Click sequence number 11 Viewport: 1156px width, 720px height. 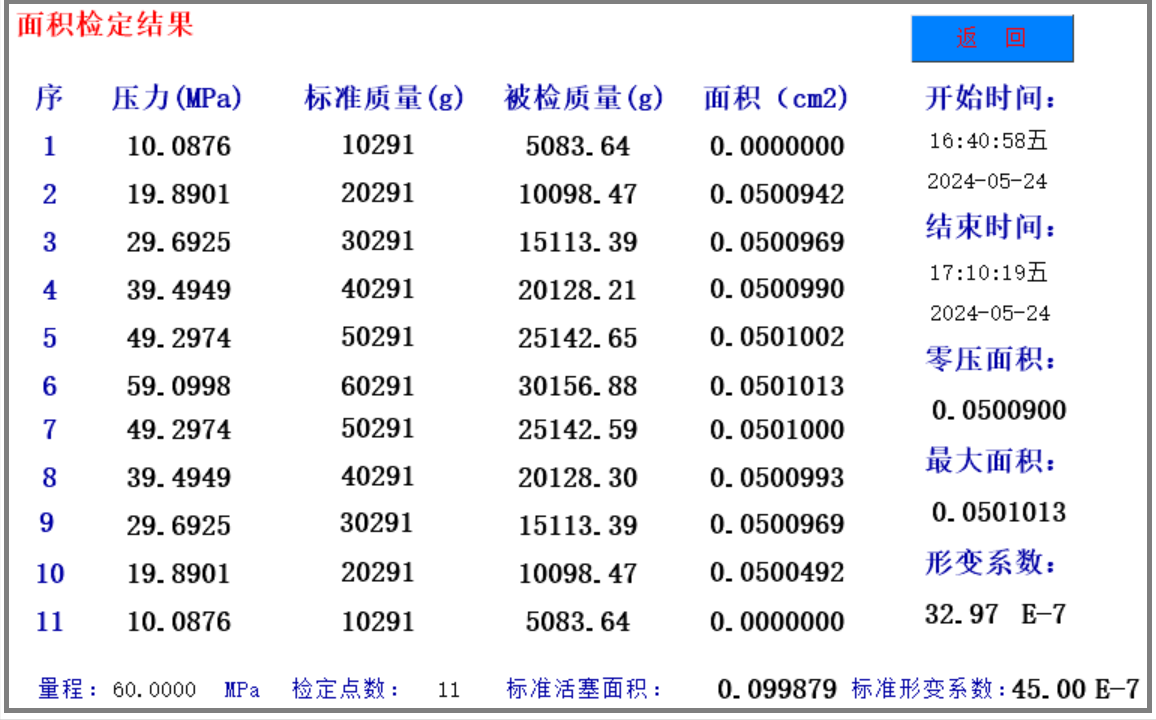[49, 621]
